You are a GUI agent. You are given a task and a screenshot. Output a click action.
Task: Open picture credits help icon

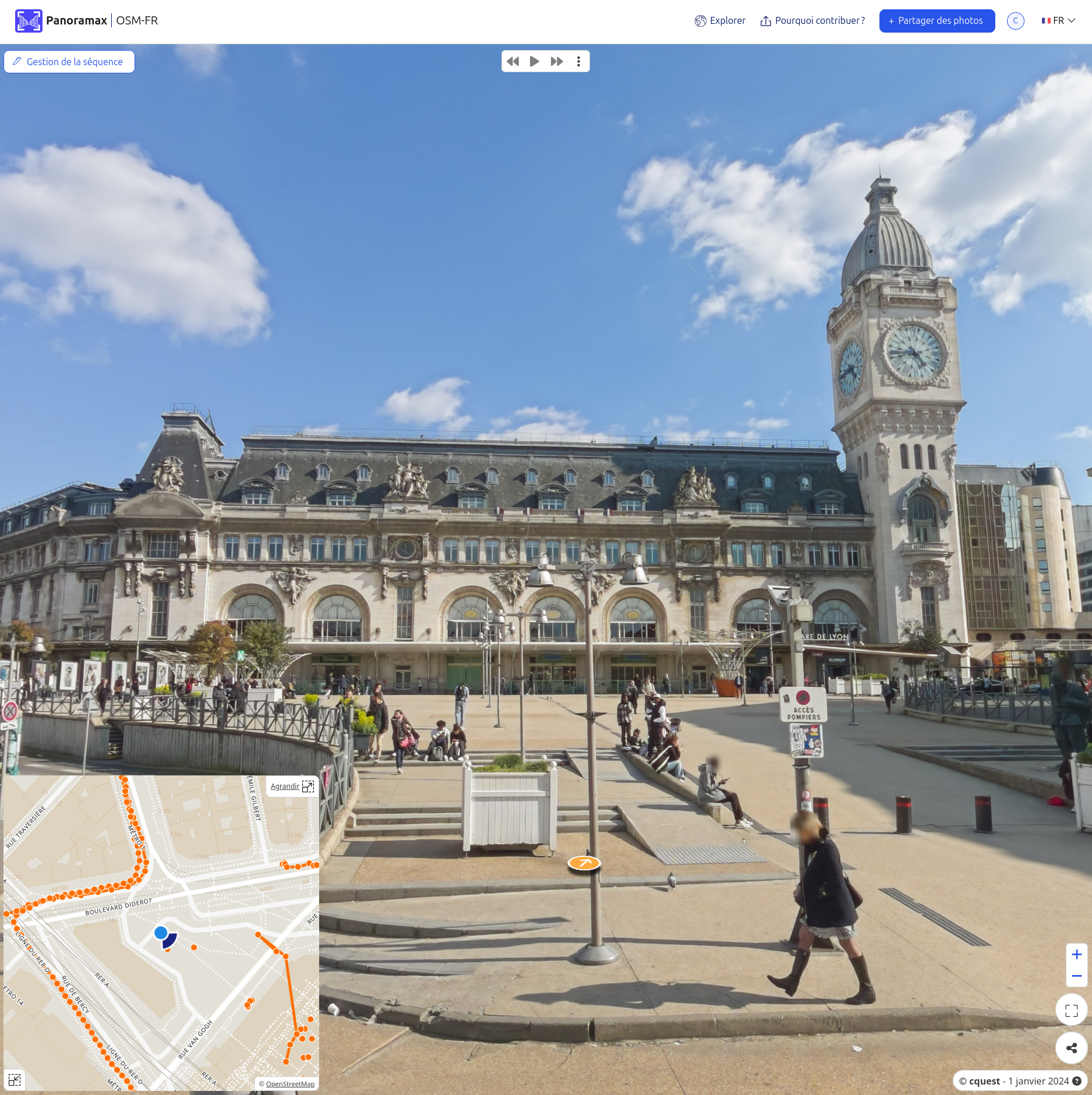[1077, 1081]
